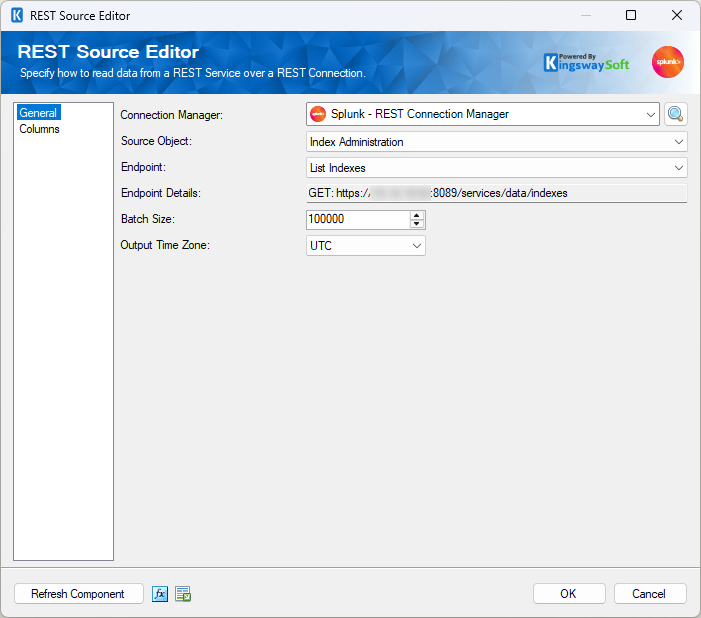Increase Batch Size with up arrow
Screen dimensions: 701x618
[417, 216]
